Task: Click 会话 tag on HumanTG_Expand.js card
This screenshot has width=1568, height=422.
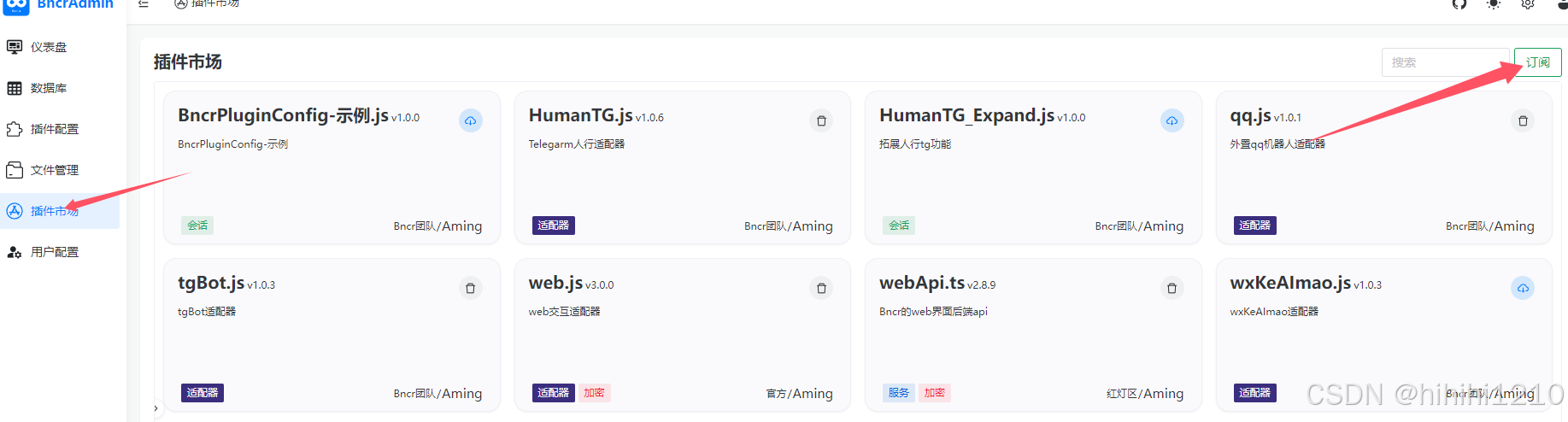Action: pyautogui.click(x=899, y=226)
